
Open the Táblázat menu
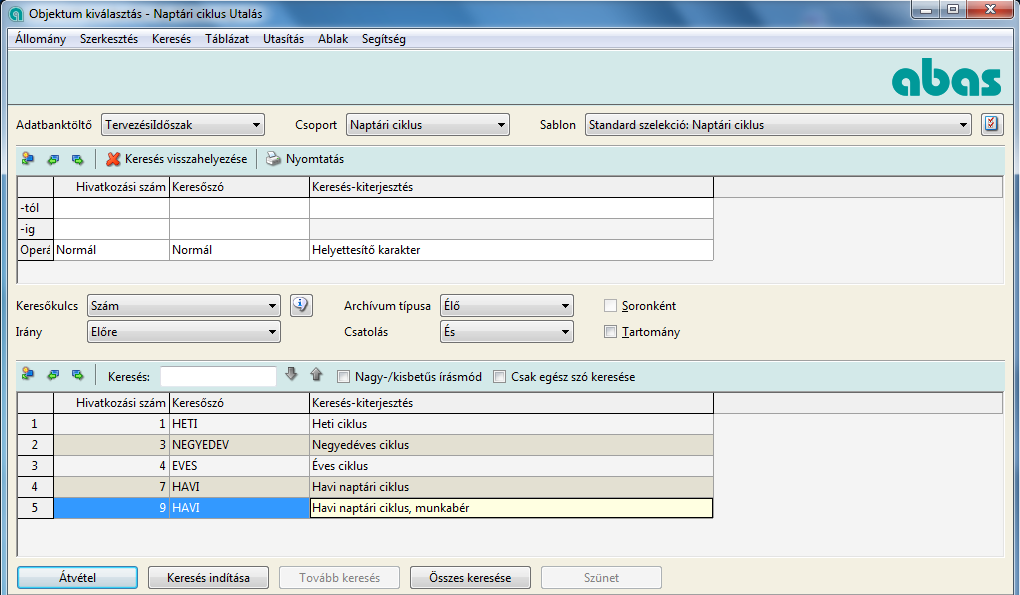tap(227, 39)
